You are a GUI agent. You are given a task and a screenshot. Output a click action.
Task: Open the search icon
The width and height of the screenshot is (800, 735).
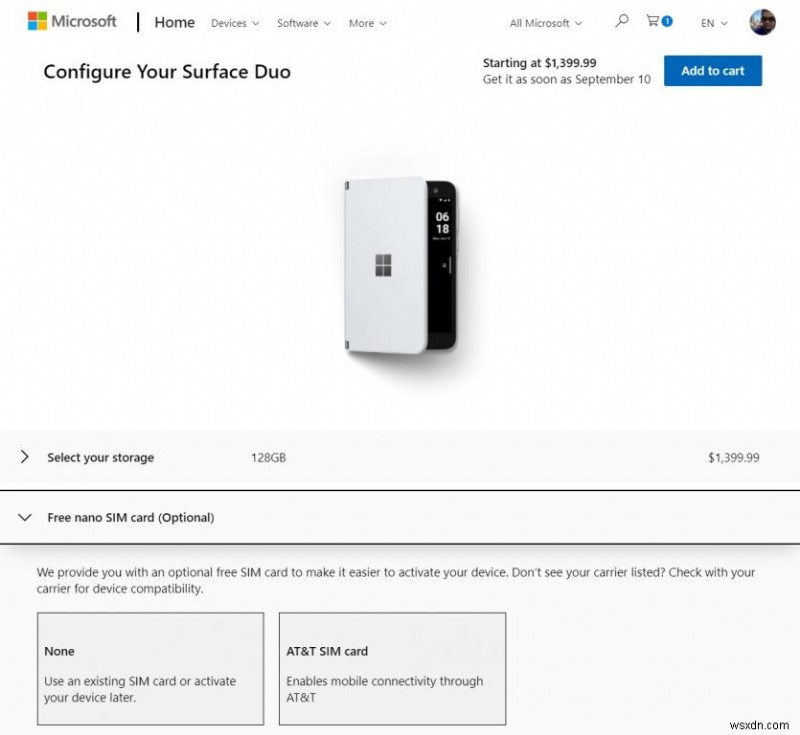(x=621, y=20)
